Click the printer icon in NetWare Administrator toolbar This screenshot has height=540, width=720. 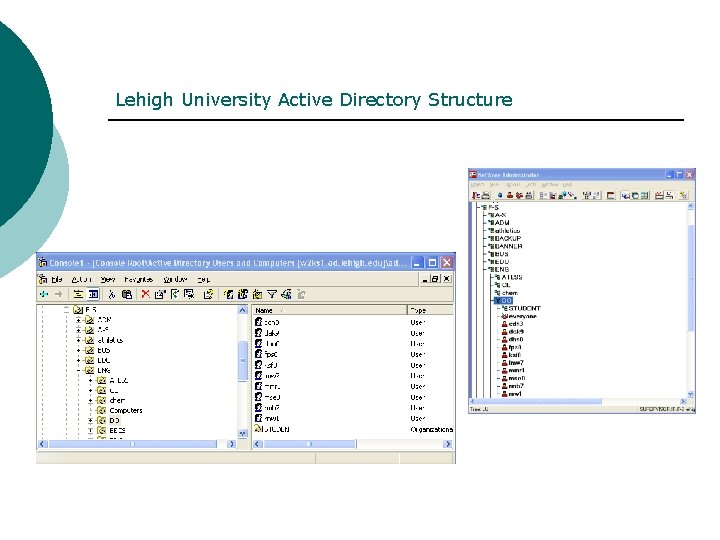pyautogui.click(x=485, y=196)
